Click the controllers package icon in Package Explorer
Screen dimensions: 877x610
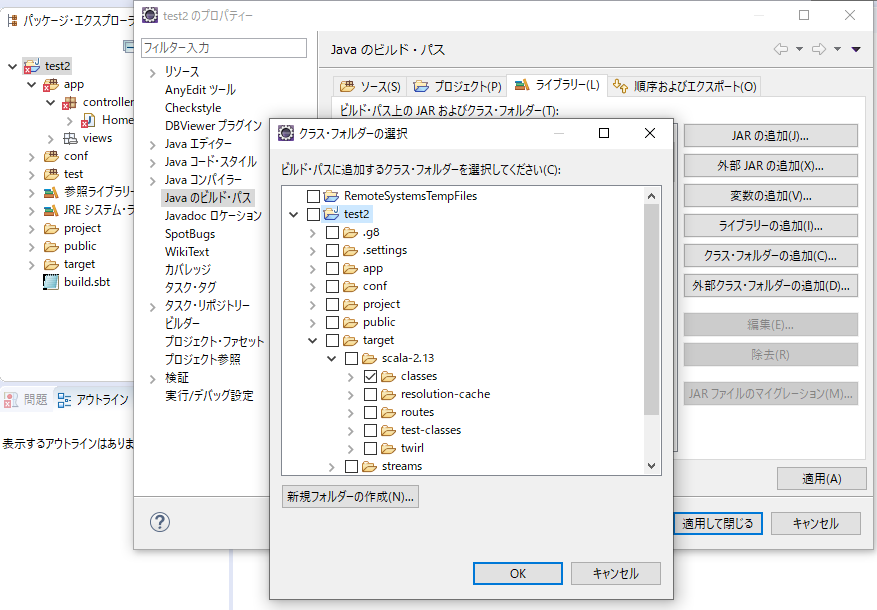coord(69,103)
